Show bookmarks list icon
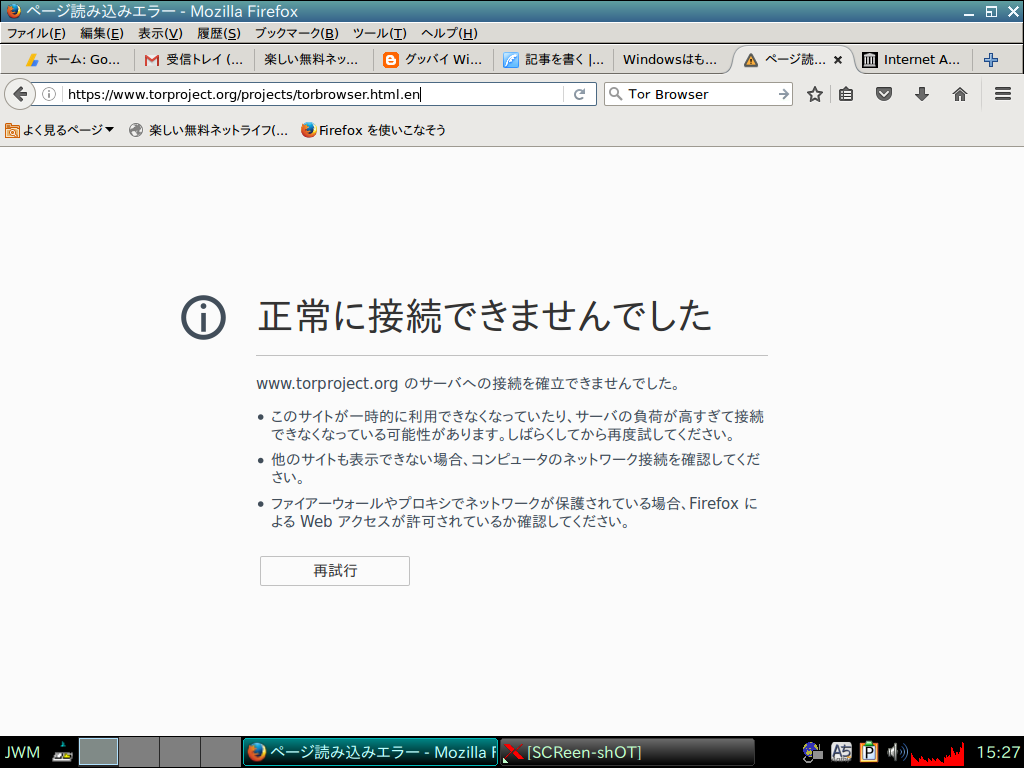Screen dimensions: 1024x768 846,95
